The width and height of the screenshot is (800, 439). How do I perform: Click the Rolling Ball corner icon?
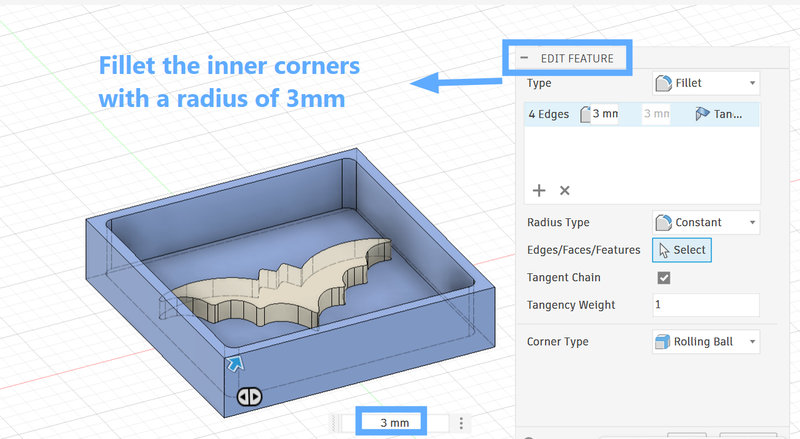click(x=662, y=342)
